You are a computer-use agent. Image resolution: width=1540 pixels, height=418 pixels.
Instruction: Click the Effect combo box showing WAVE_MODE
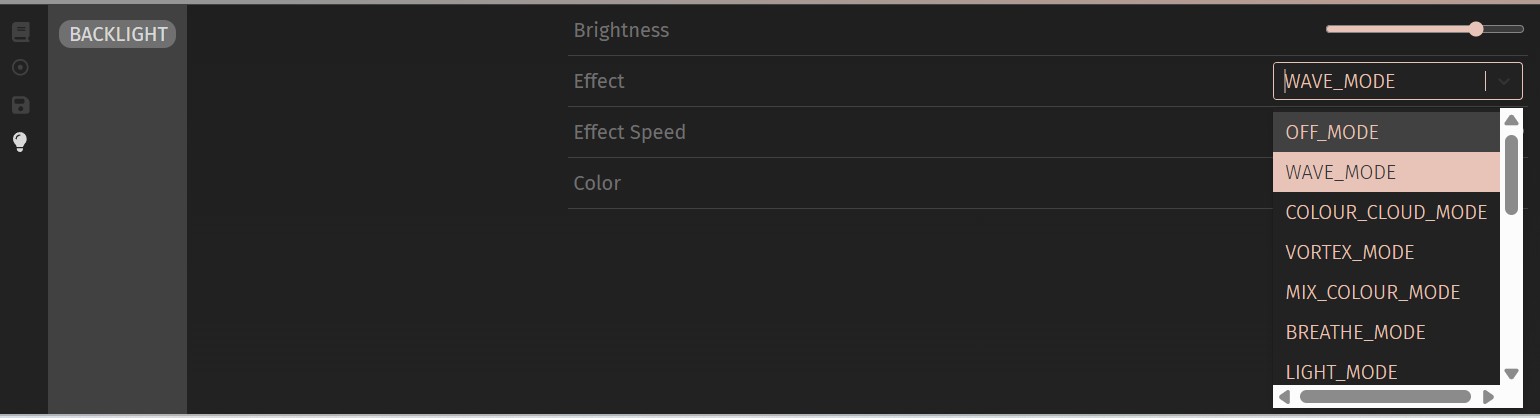tap(1380, 81)
